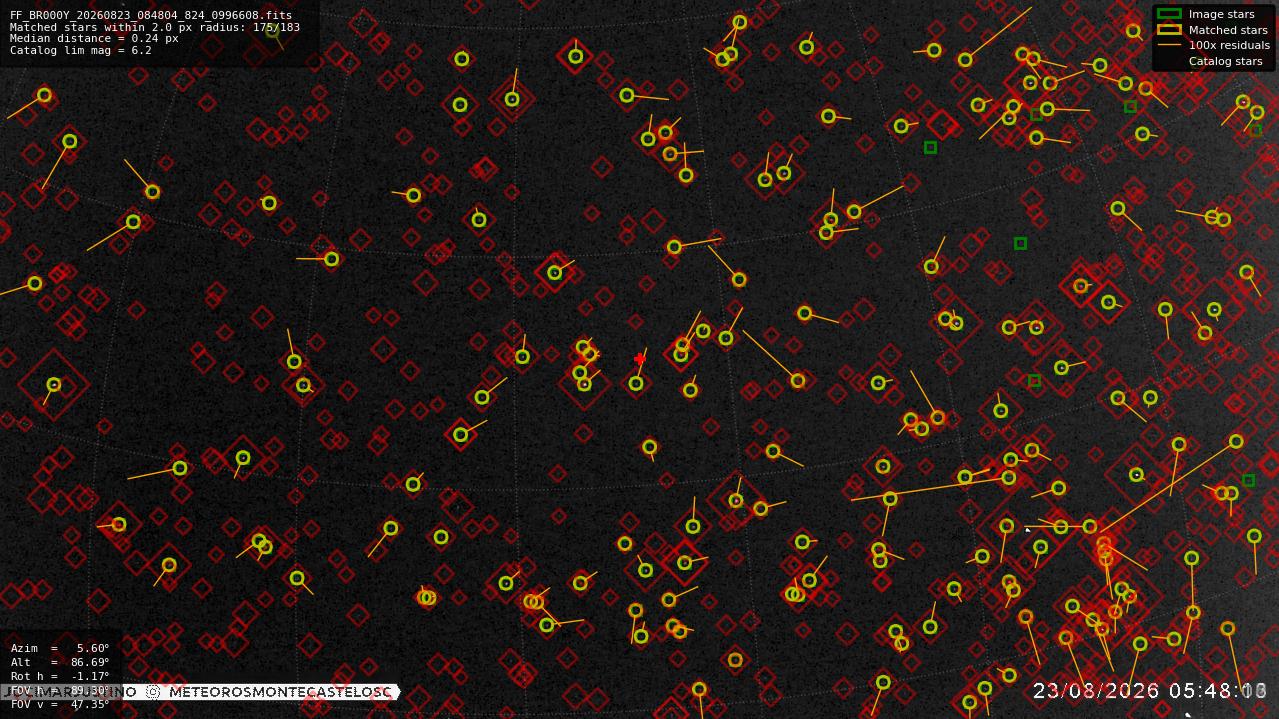Click the 'Azim = 5.60°' readout
This screenshot has width=1279, height=719.
click(x=60, y=648)
